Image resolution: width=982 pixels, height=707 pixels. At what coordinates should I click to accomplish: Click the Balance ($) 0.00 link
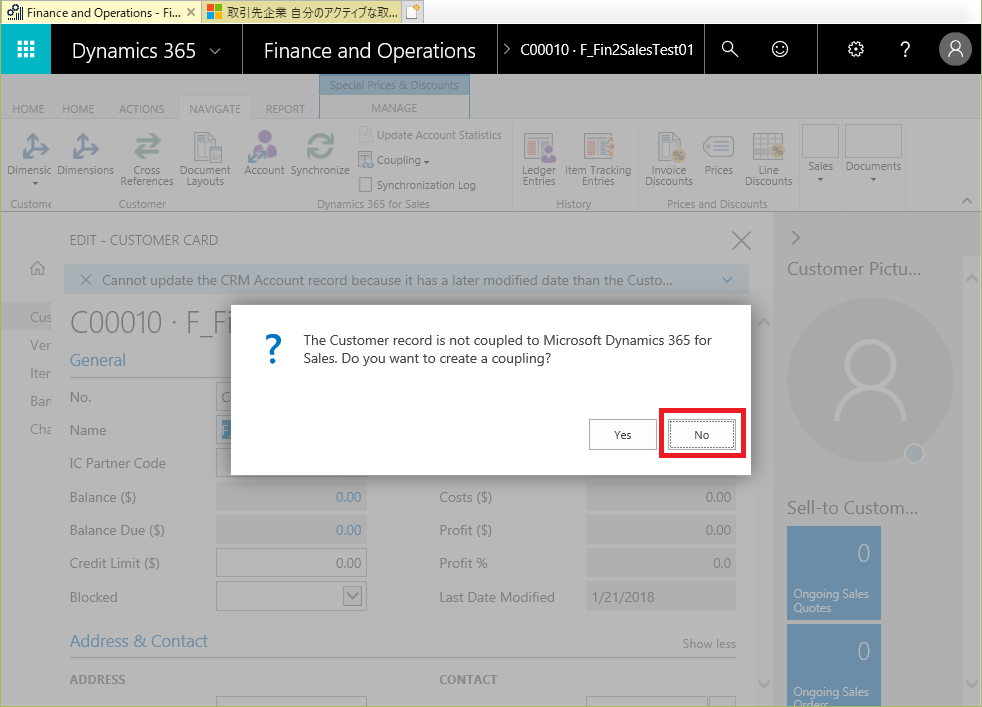pos(348,497)
